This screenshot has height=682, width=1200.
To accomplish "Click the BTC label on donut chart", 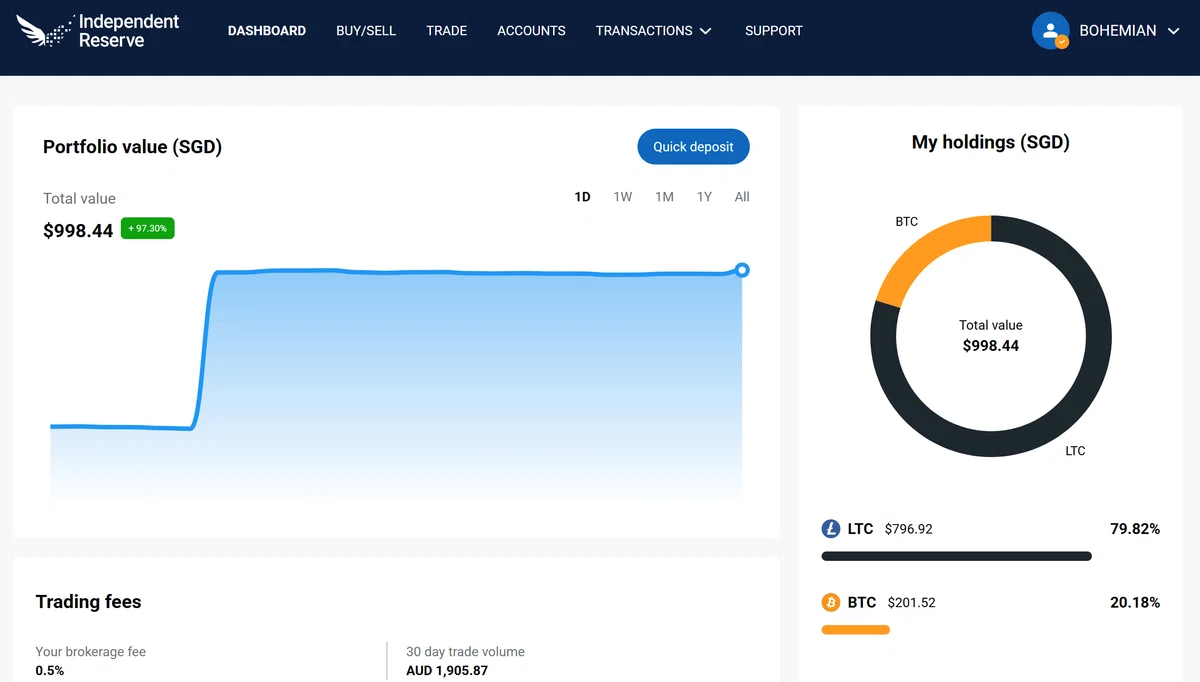I will click(x=906, y=222).
